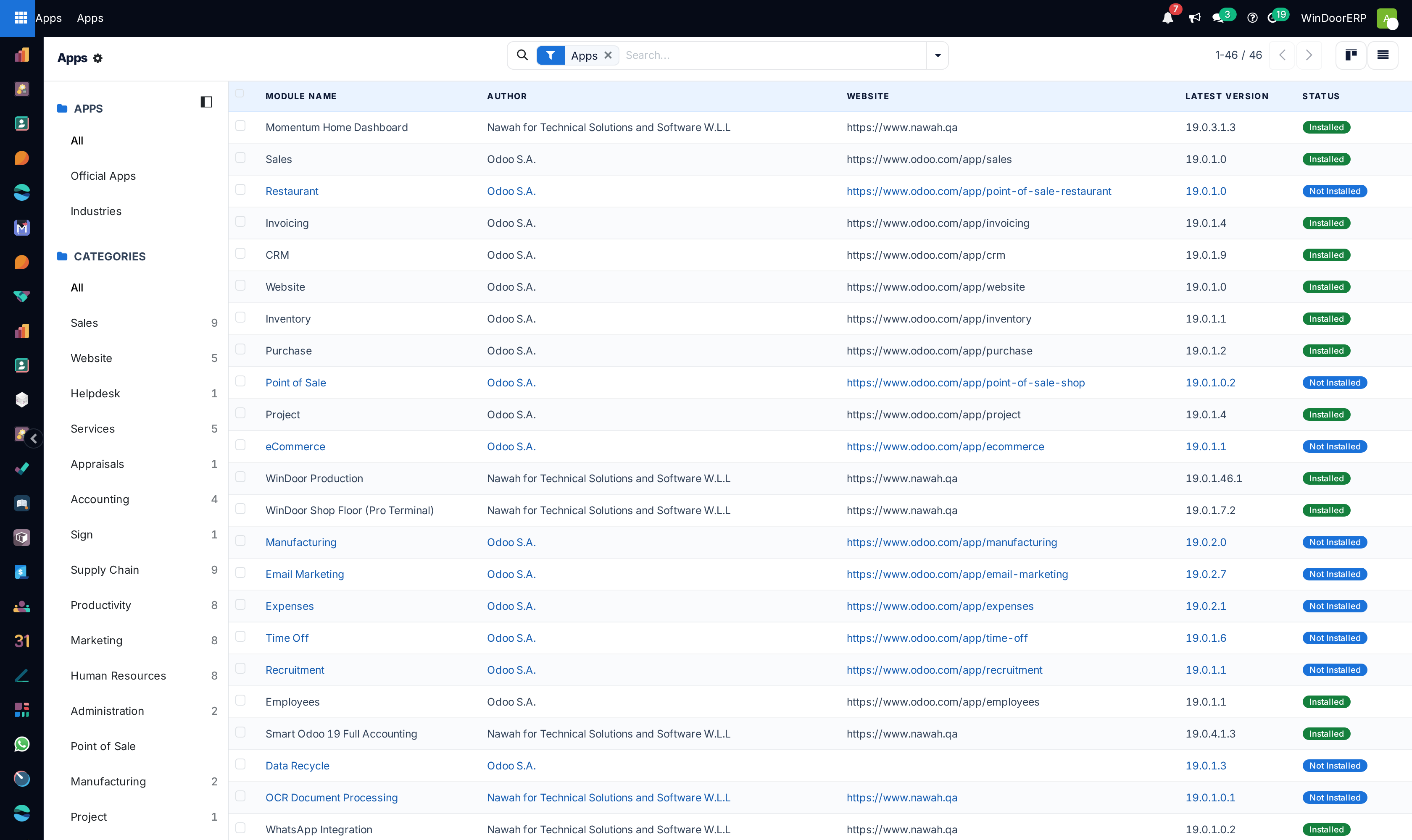Open the green user avatar menu
This screenshot has width=1412, height=840.
[1386, 18]
